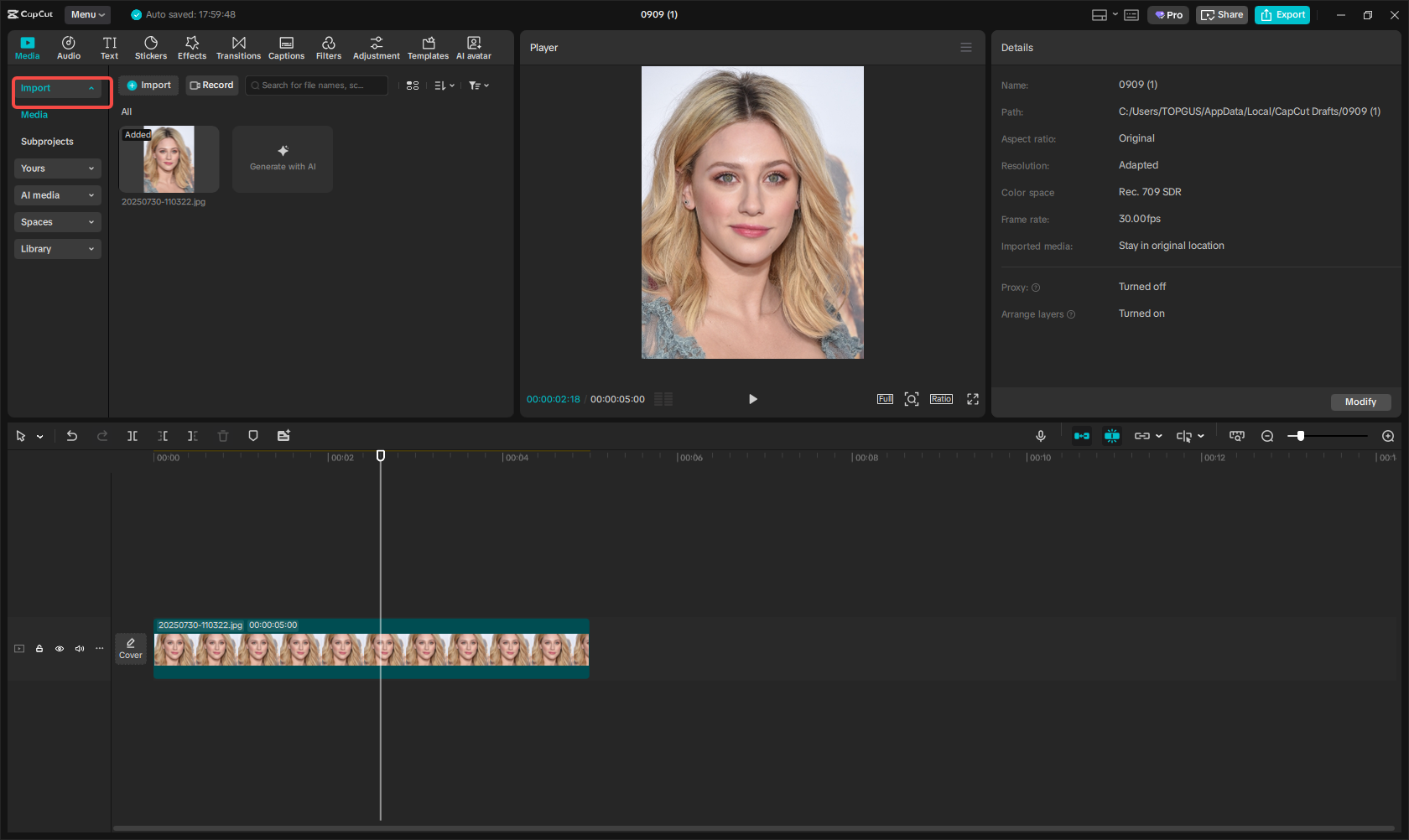Open the Effects panel
Image resolution: width=1409 pixels, height=840 pixels.
point(192,48)
